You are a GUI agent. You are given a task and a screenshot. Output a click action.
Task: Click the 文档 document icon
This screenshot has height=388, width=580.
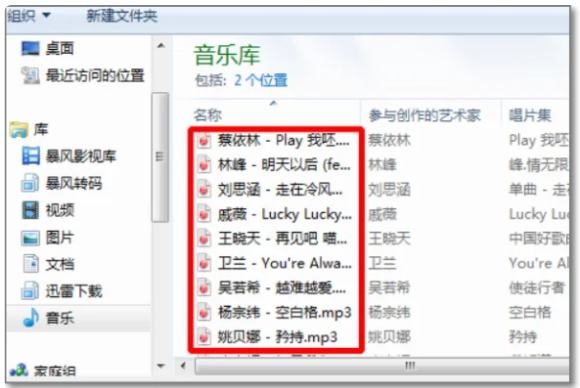[31, 263]
